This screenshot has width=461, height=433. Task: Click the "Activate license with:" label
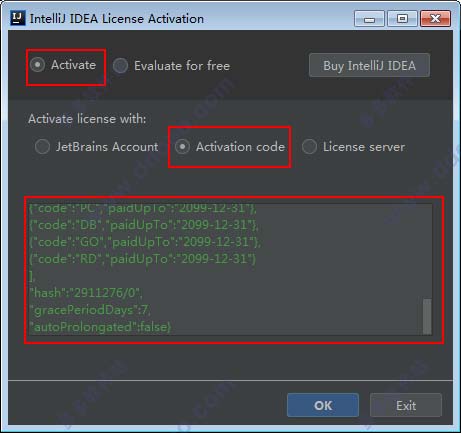pos(87,119)
